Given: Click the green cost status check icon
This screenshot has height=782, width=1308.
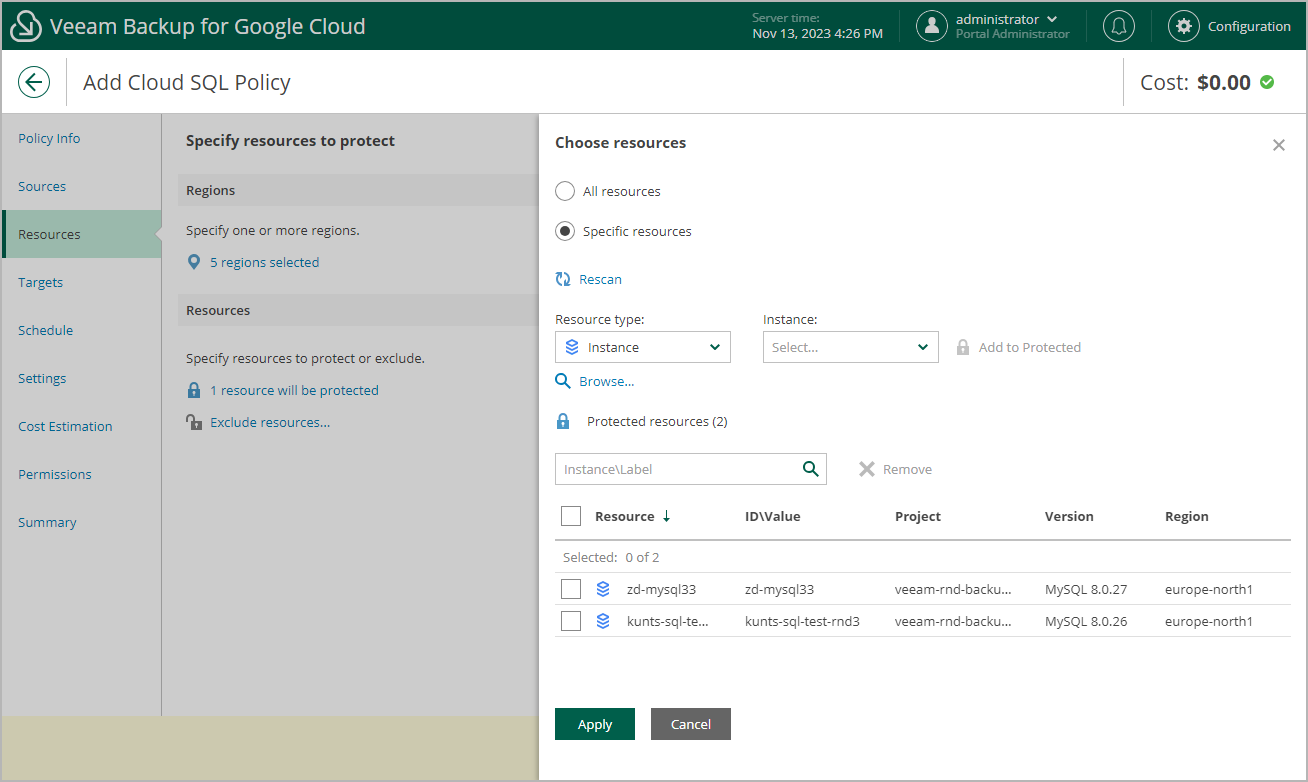Looking at the screenshot, I should tap(1267, 82).
